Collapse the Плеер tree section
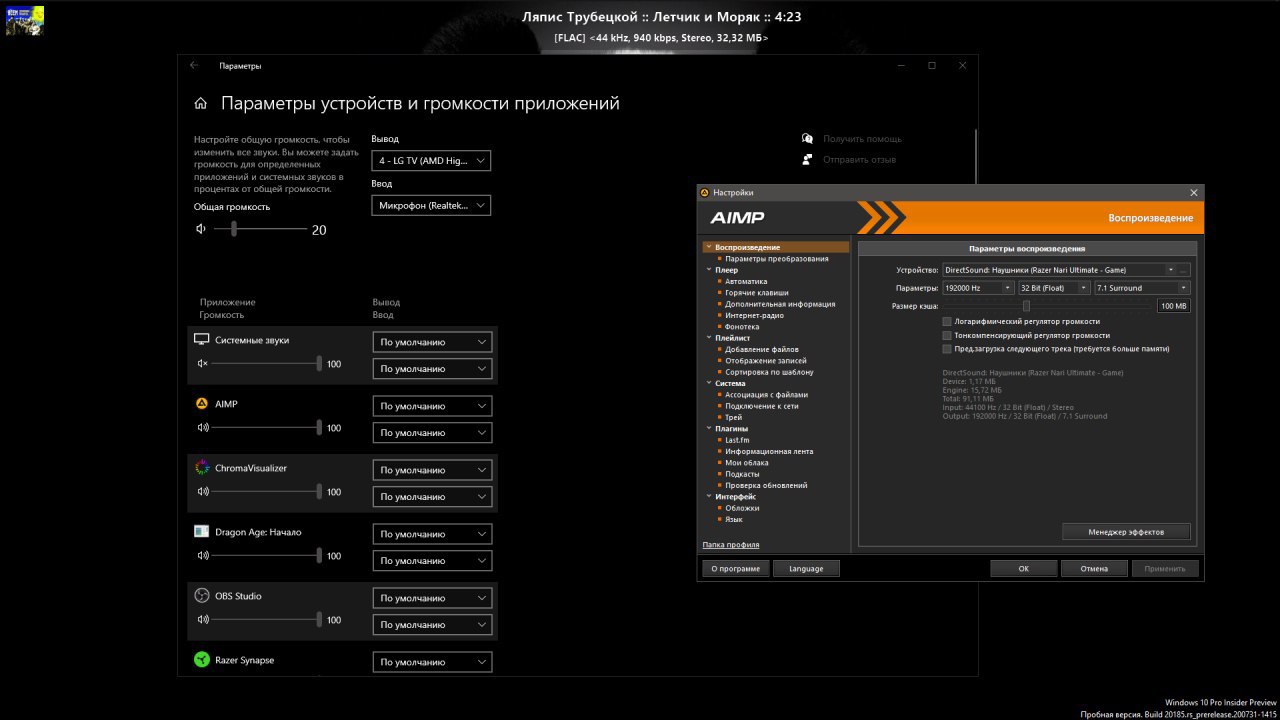The height and width of the screenshot is (720, 1280). pyautogui.click(x=707, y=270)
